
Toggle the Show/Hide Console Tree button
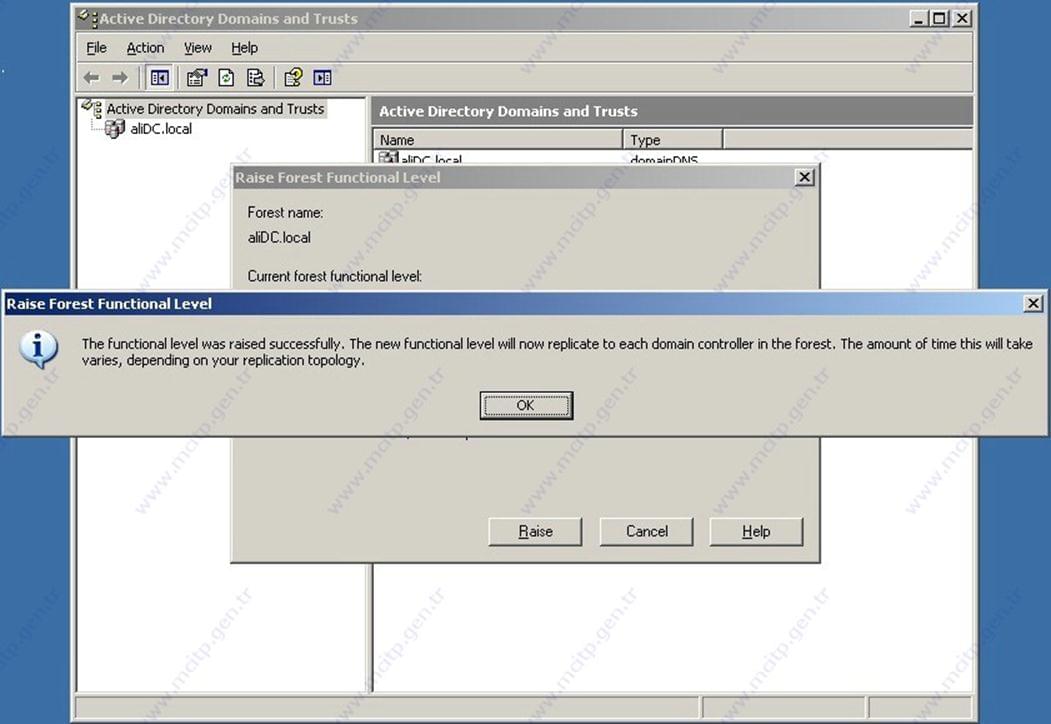click(160, 78)
